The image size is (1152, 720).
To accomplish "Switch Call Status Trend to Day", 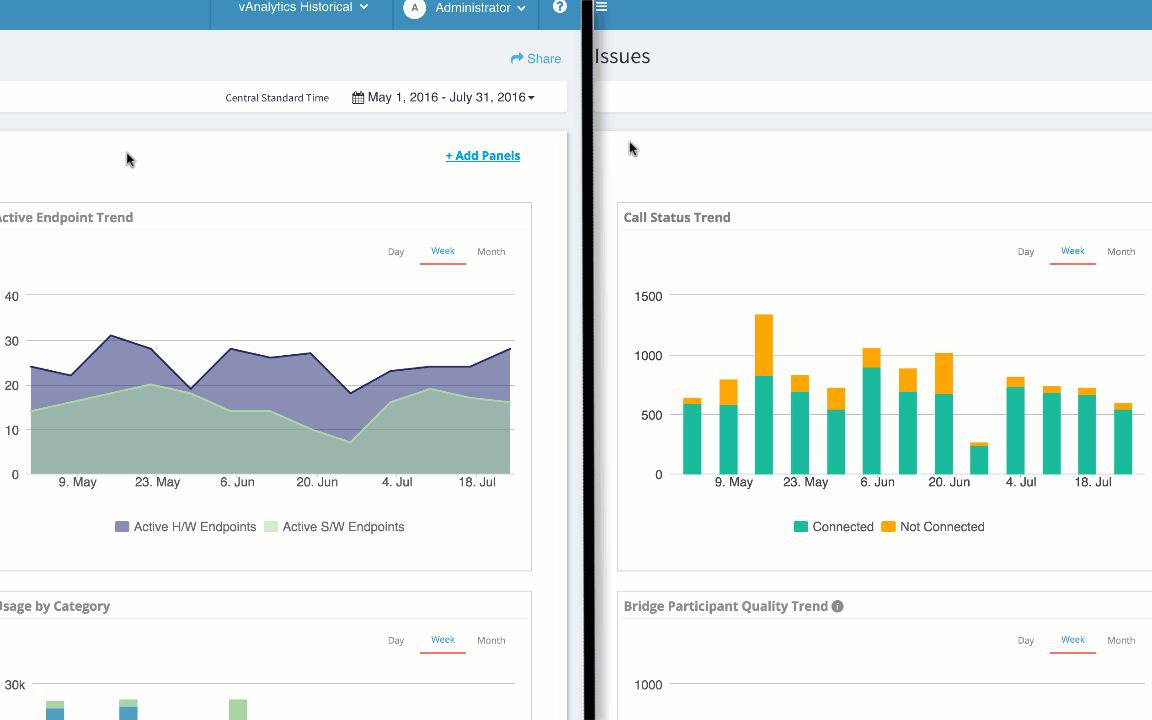I will [1026, 251].
